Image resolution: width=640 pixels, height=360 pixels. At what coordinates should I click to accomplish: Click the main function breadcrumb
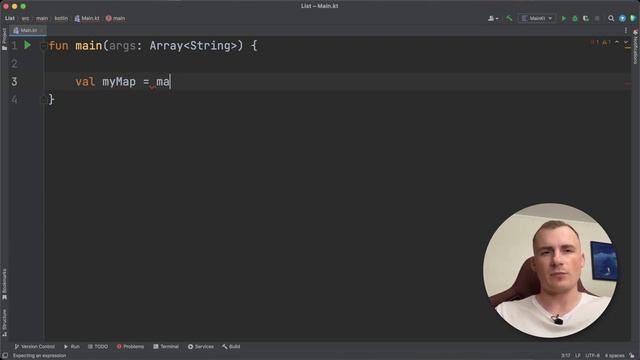pyautogui.click(x=116, y=18)
